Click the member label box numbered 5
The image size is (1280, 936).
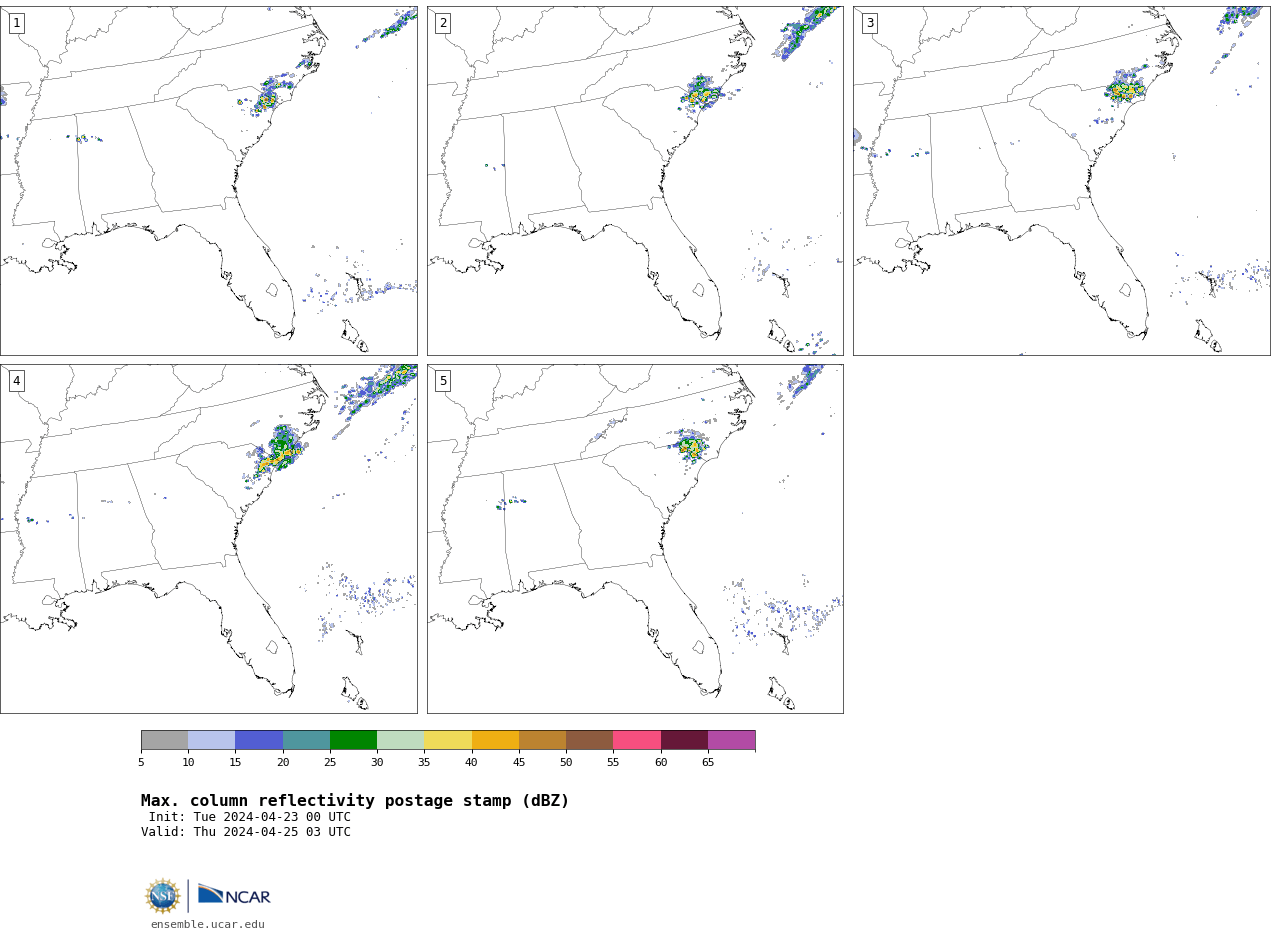point(443,381)
